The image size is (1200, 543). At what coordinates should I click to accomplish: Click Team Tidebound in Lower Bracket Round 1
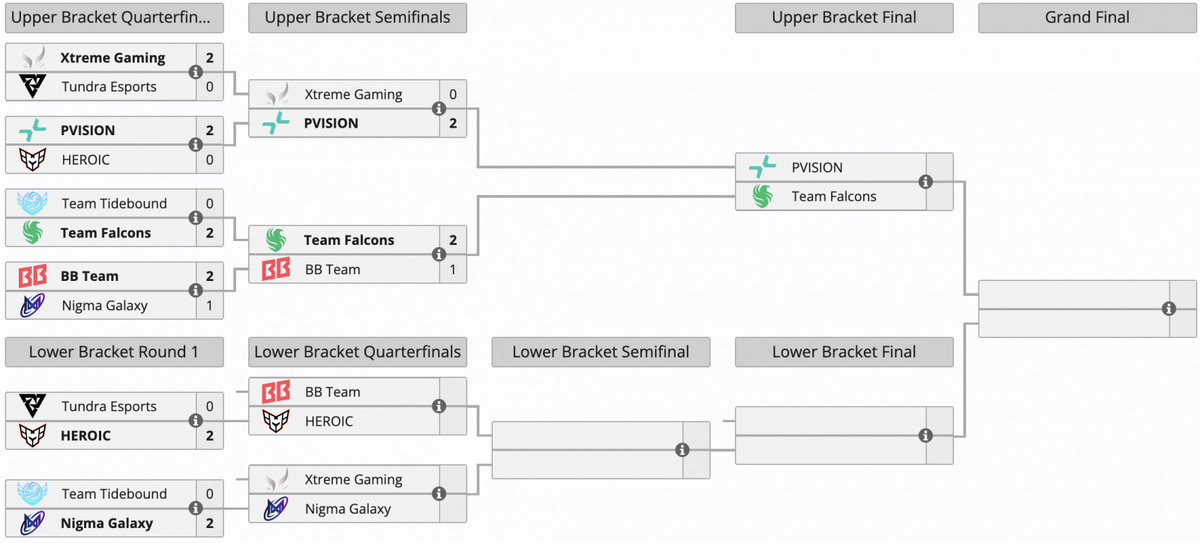114,494
